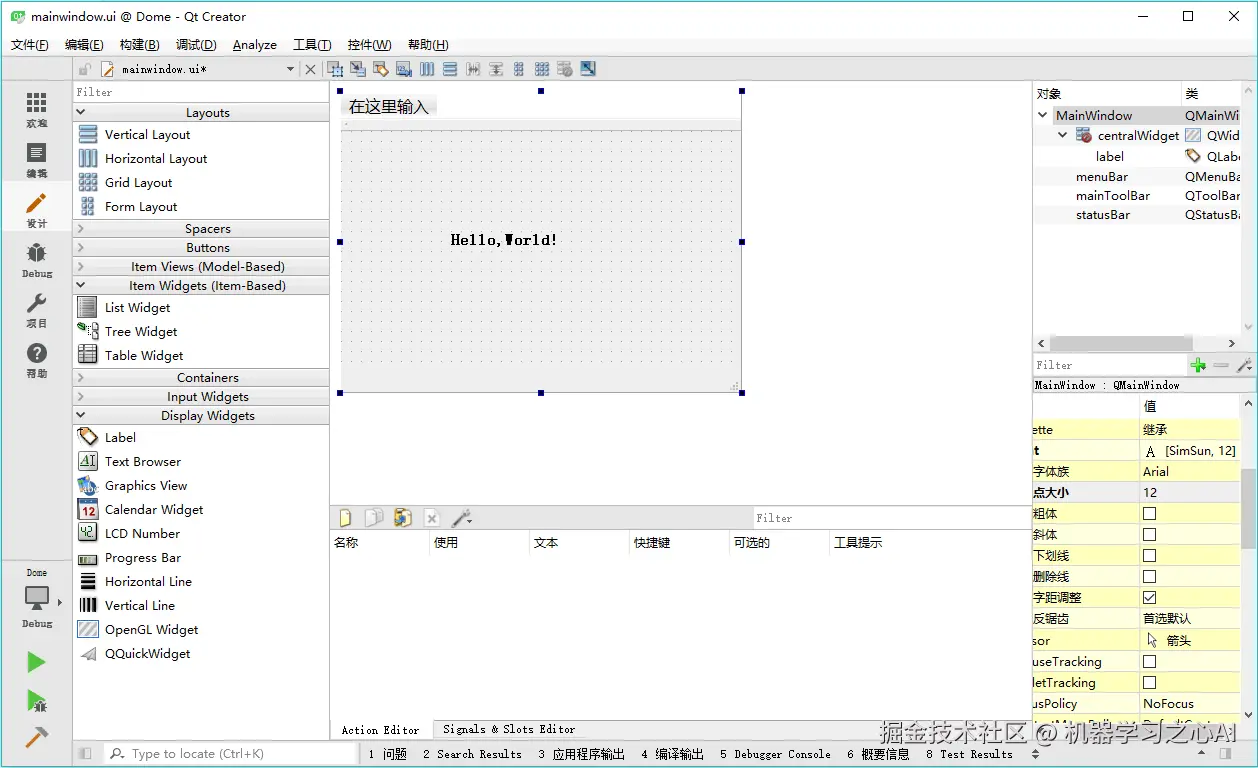Apply Lay Out Vertically in Splitter

pyautogui.click(x=496, y=69)
